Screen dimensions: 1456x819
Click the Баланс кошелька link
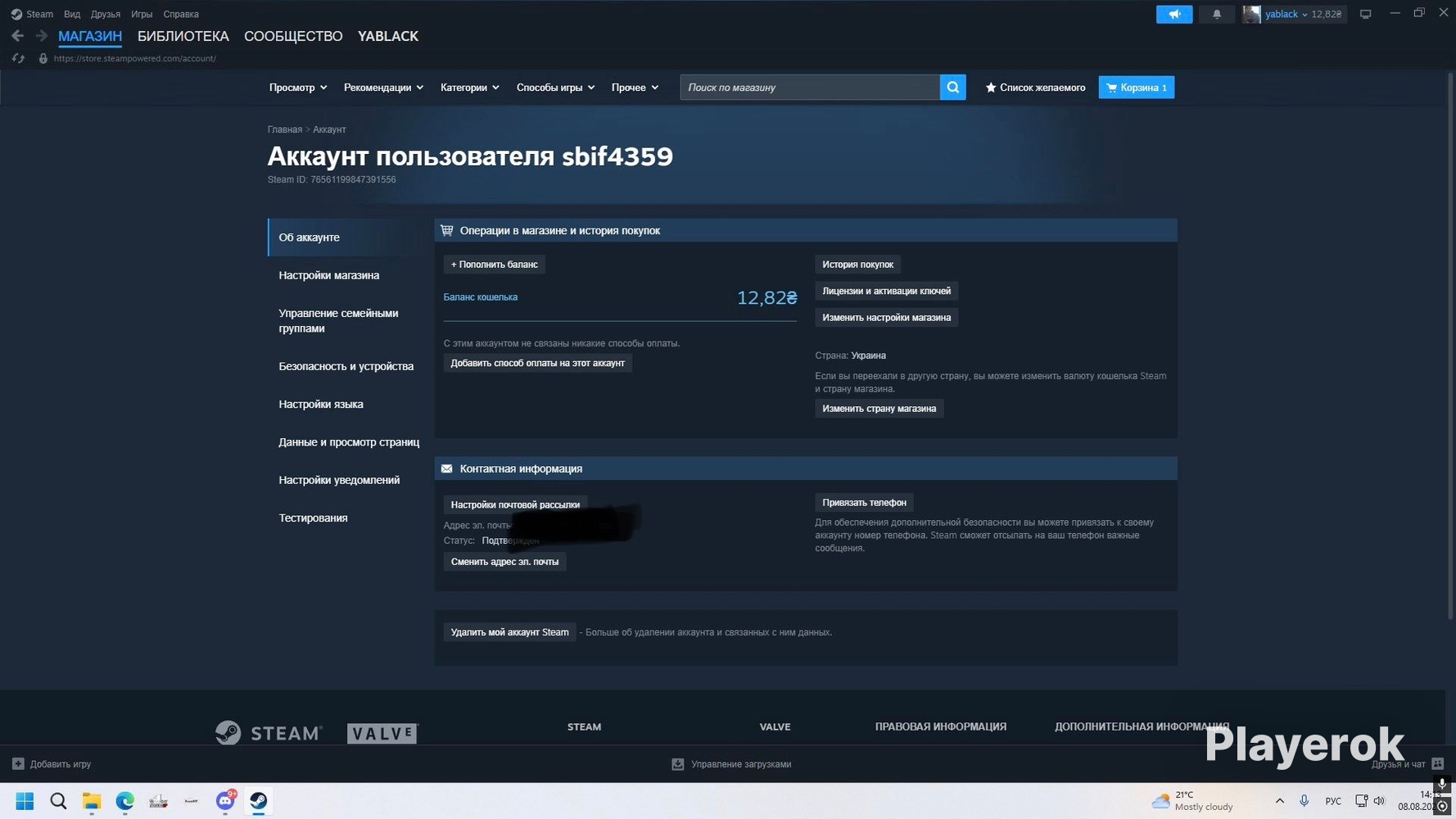[x=481, y=297]
